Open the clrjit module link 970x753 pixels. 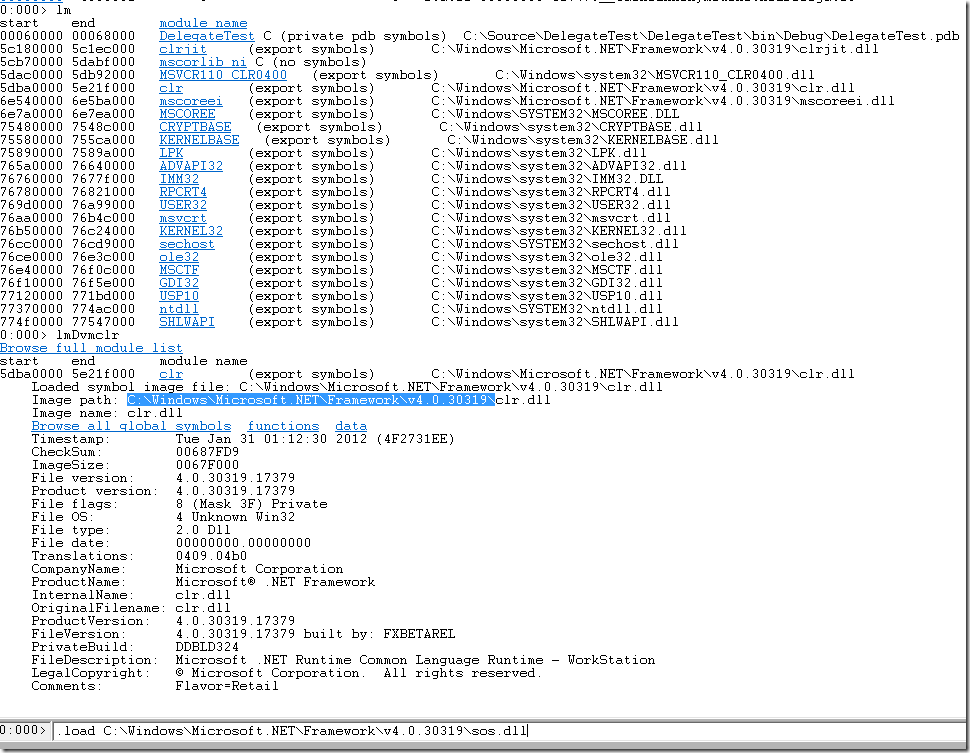click(182, 49)
